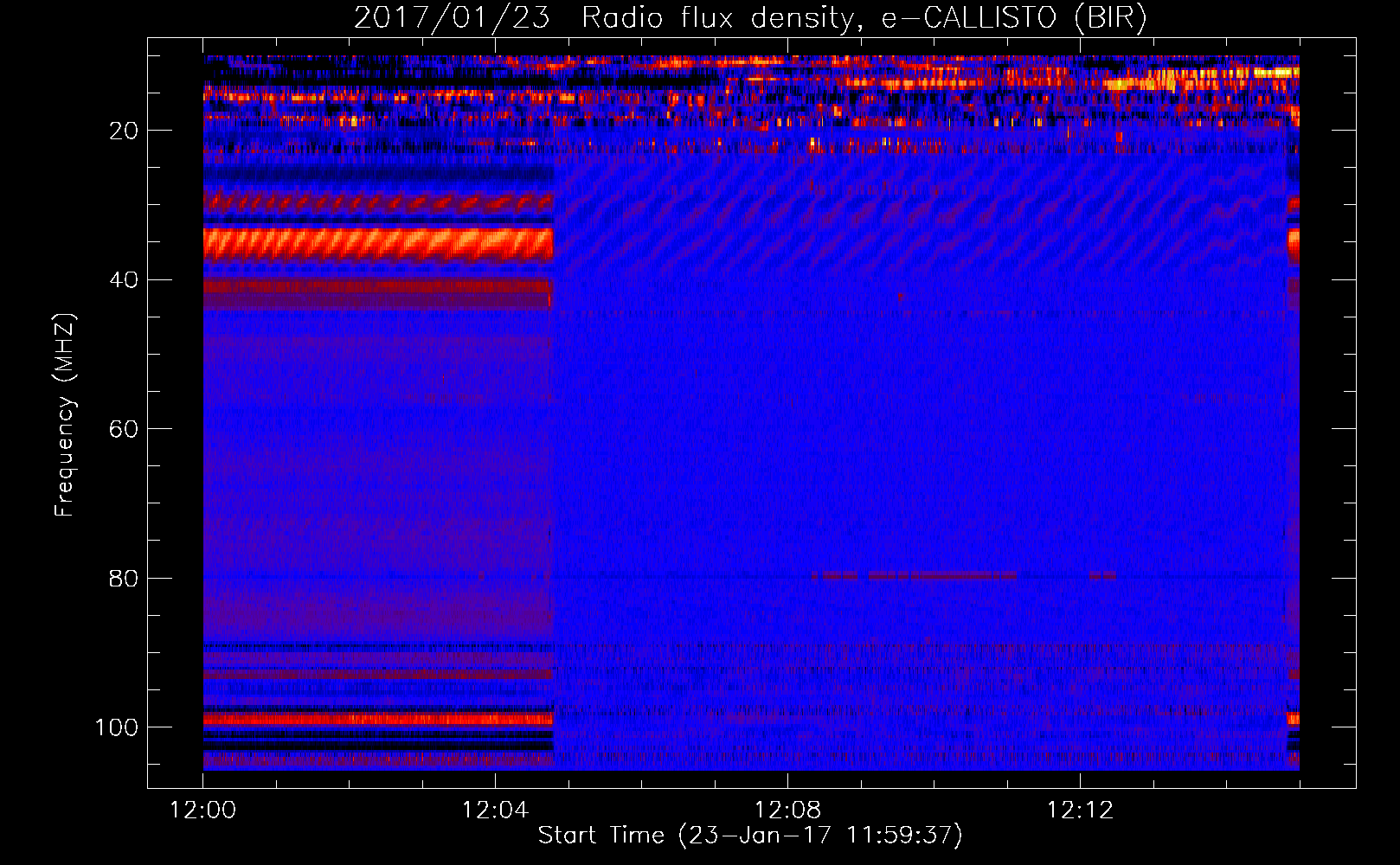Click the red horizontal band near 100 MHz
Image resolution: width=1400 pixels, height=865 pixels.
click(x=378, y=719)
